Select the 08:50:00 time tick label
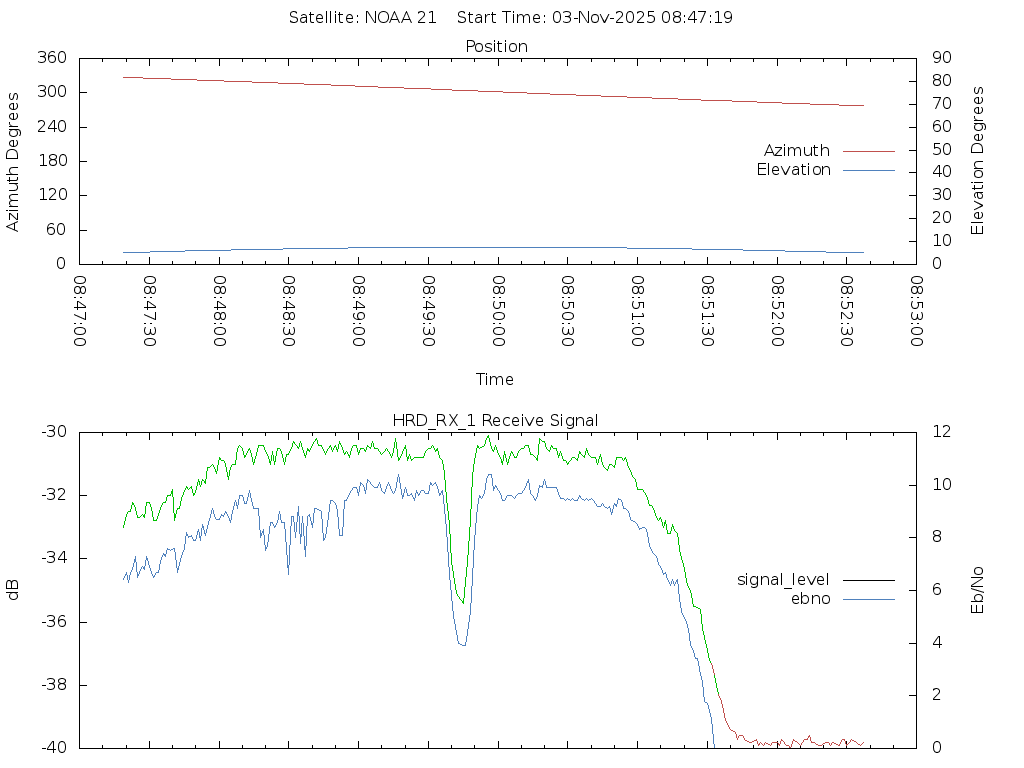1024x768 pixels. (x=498, y=311)
